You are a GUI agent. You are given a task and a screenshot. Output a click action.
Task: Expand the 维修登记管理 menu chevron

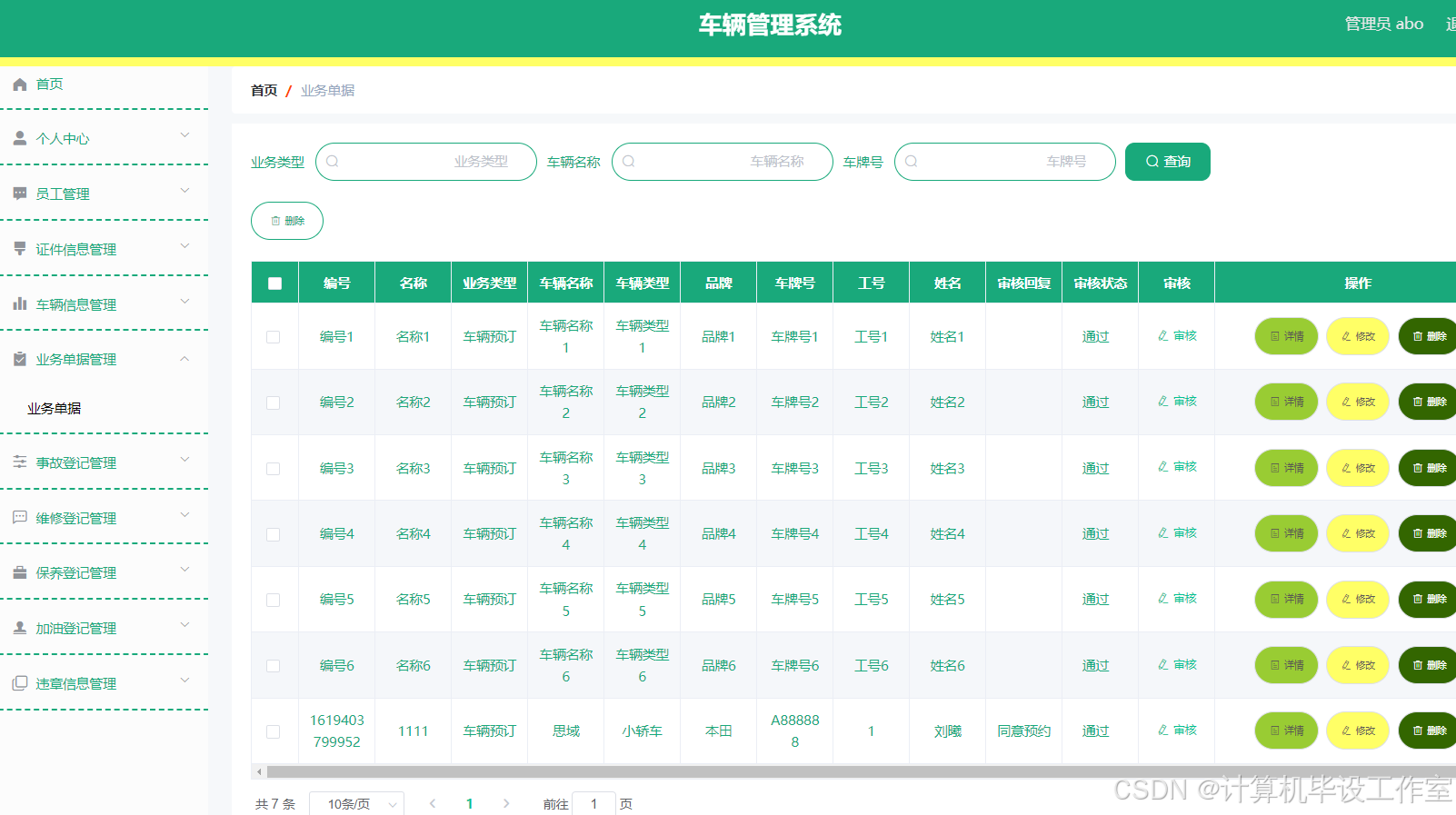pyautogui.click(x=184, y=515)
